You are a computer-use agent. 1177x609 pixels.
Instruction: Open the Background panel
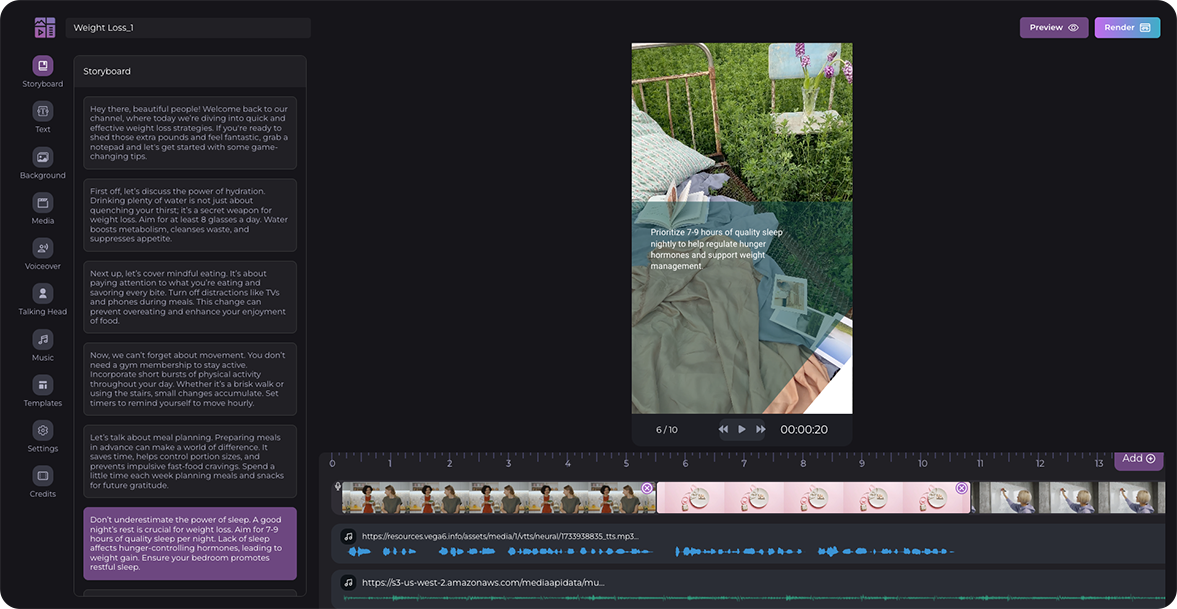point(42,158)
